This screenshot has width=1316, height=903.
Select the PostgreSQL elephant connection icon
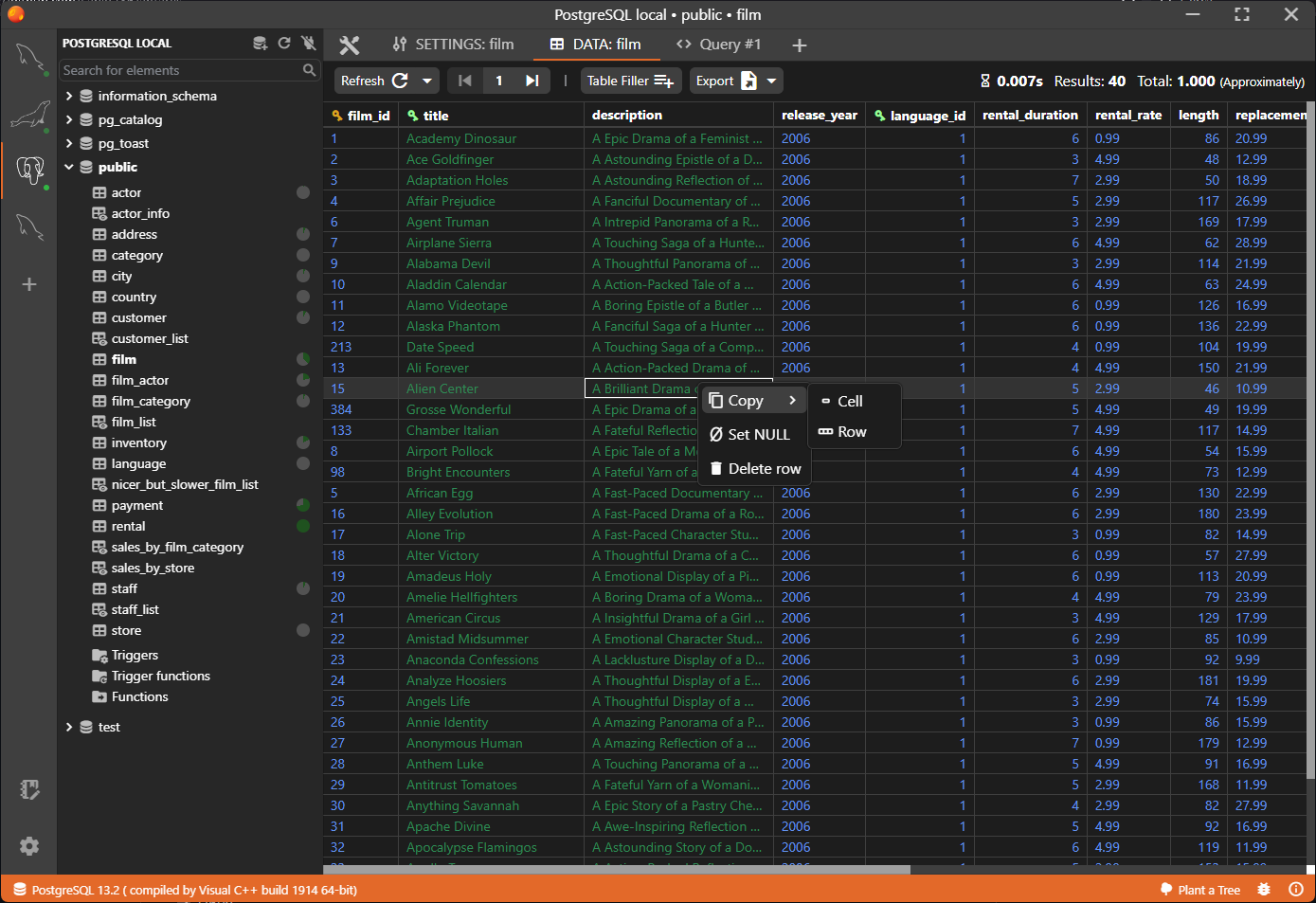tap(29, 171)
